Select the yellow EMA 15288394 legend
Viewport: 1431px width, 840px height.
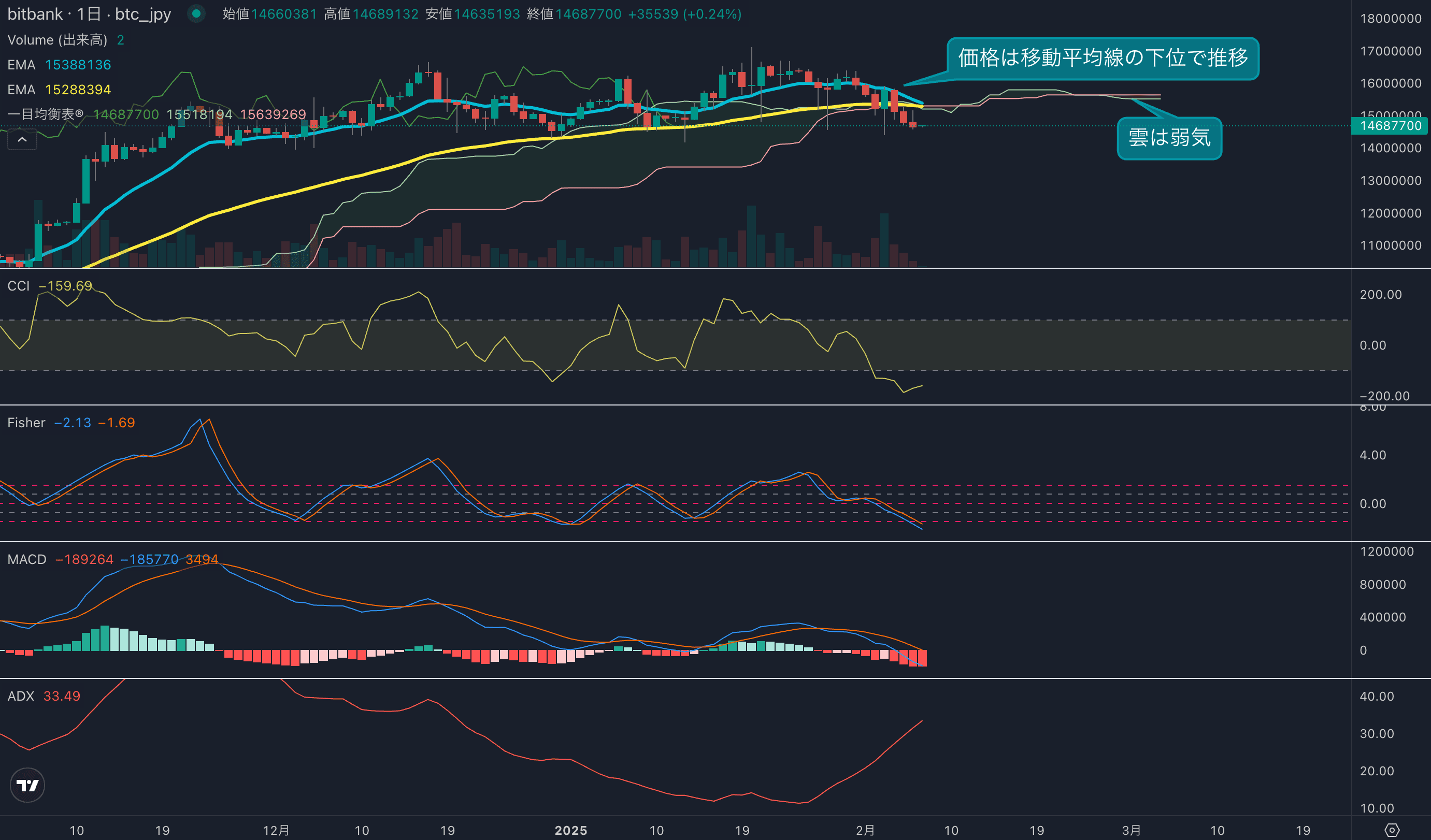59,90
